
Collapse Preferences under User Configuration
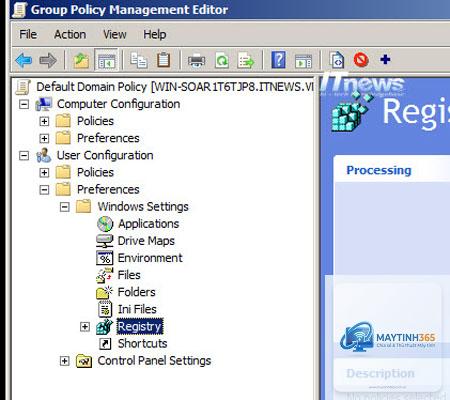point(44,190)
